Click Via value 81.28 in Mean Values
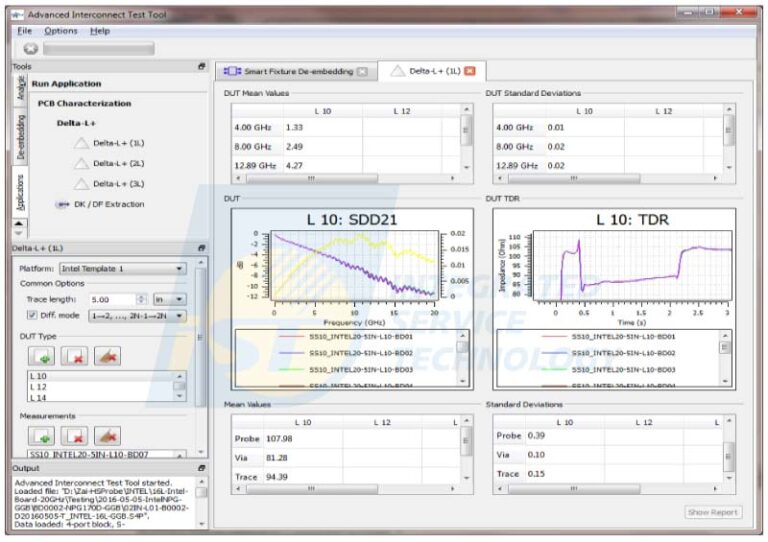 click(276, 458)
